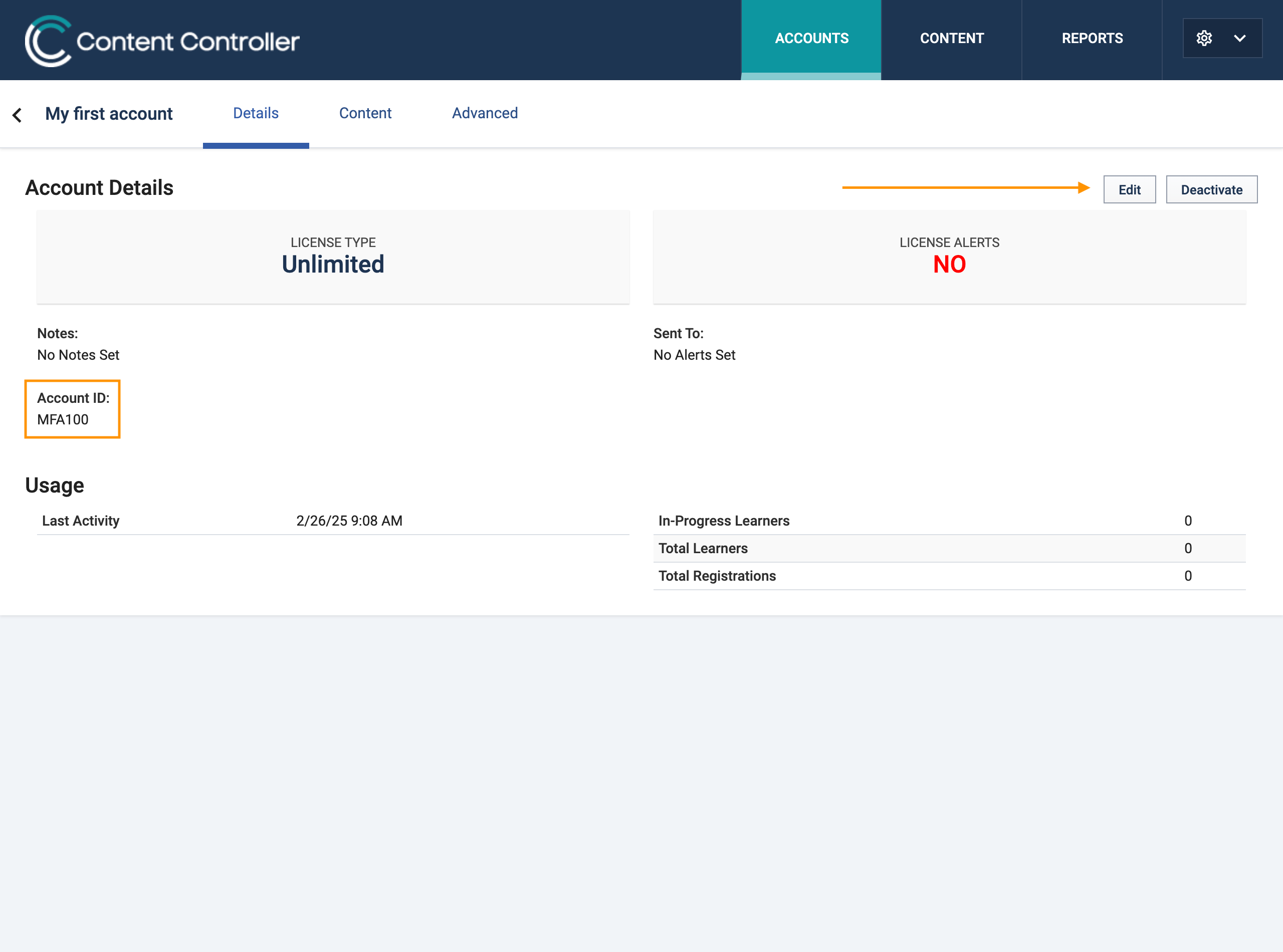Image resolution: width=1283 pixels, height=952 pixels.
Task: Click the License Alerts NO card
Action: coord(949,257)
